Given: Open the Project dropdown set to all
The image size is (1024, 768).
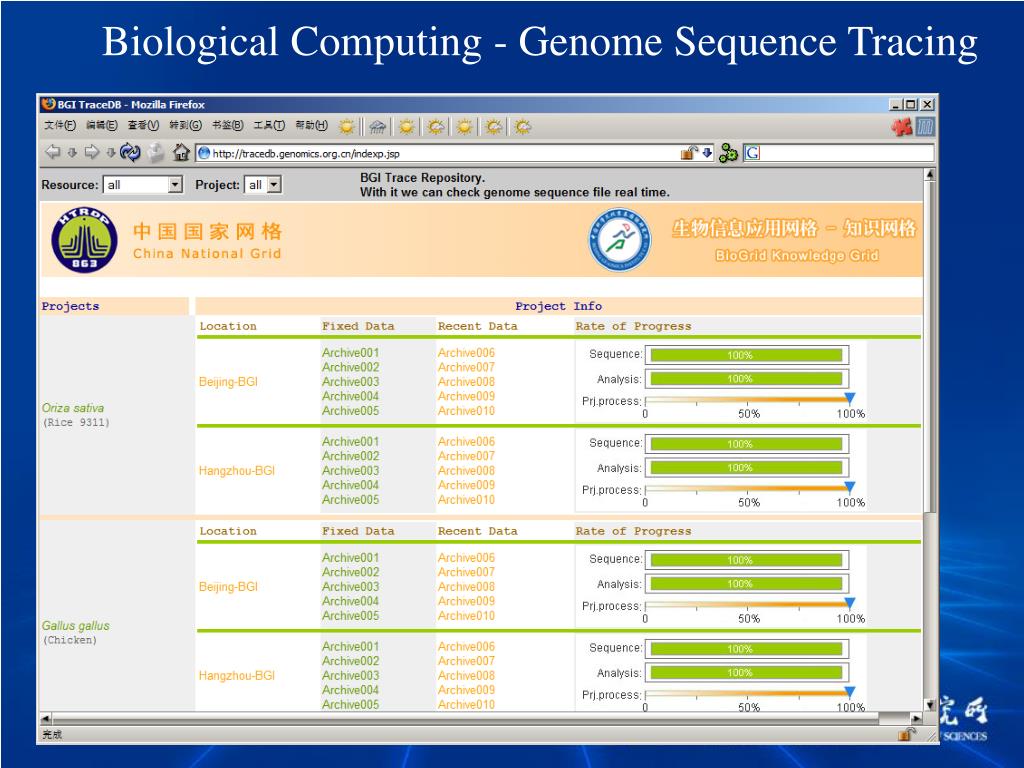Looking at the screenshot, I should (263, 185).
